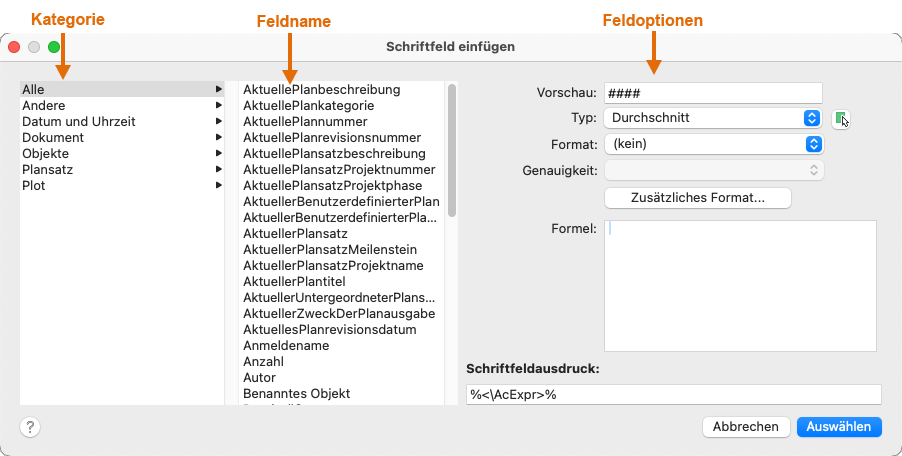902x456 pixels.
Task: Open the Typ Durchschnitt dropdown
Action: 713,118
